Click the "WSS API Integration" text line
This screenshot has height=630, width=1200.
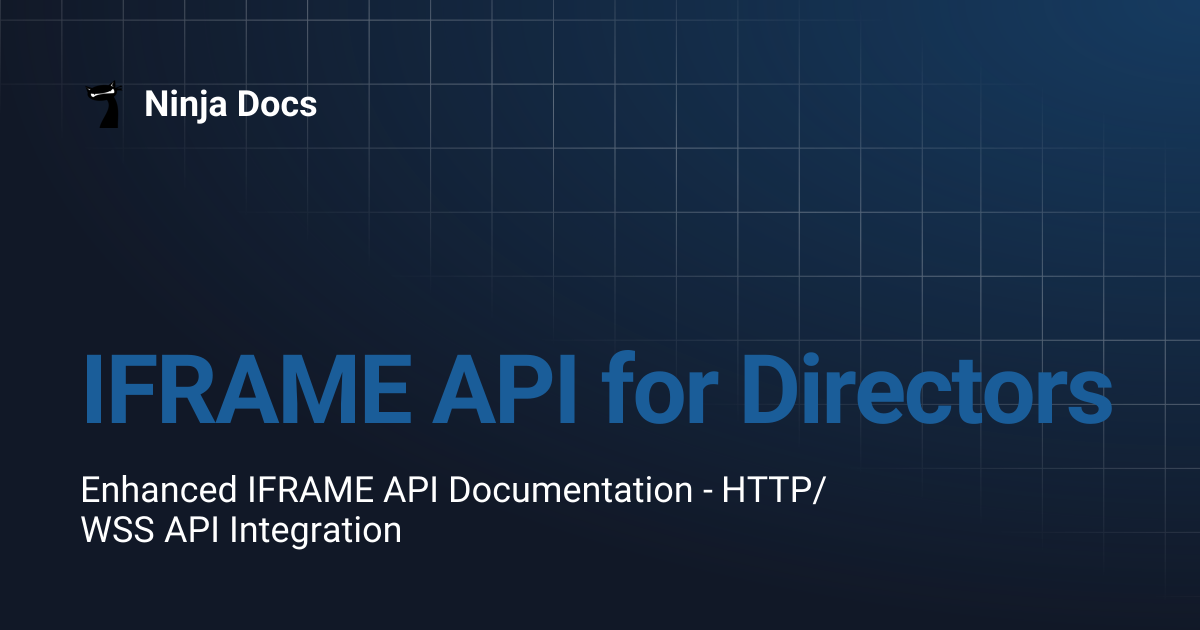[x=241, y=530]
